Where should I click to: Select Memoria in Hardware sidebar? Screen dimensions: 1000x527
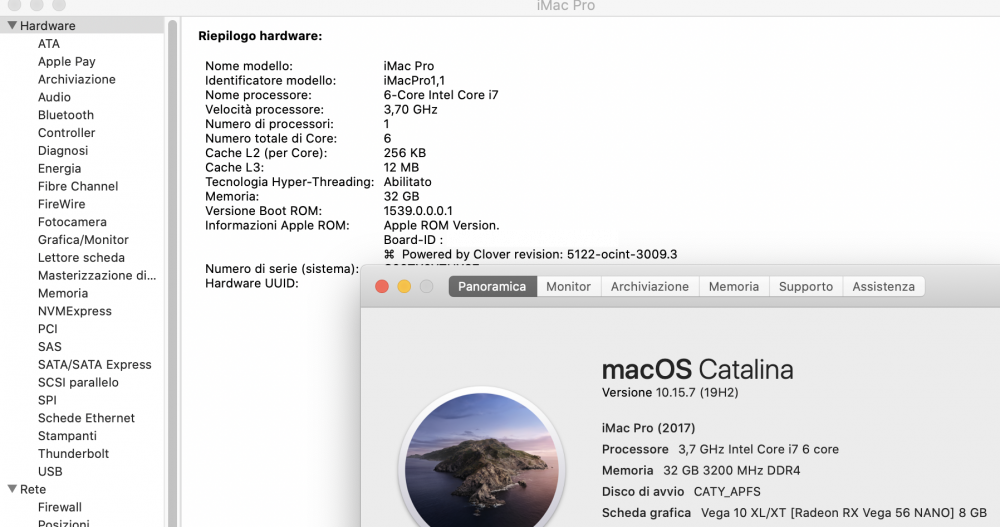(x=62, y=293)
